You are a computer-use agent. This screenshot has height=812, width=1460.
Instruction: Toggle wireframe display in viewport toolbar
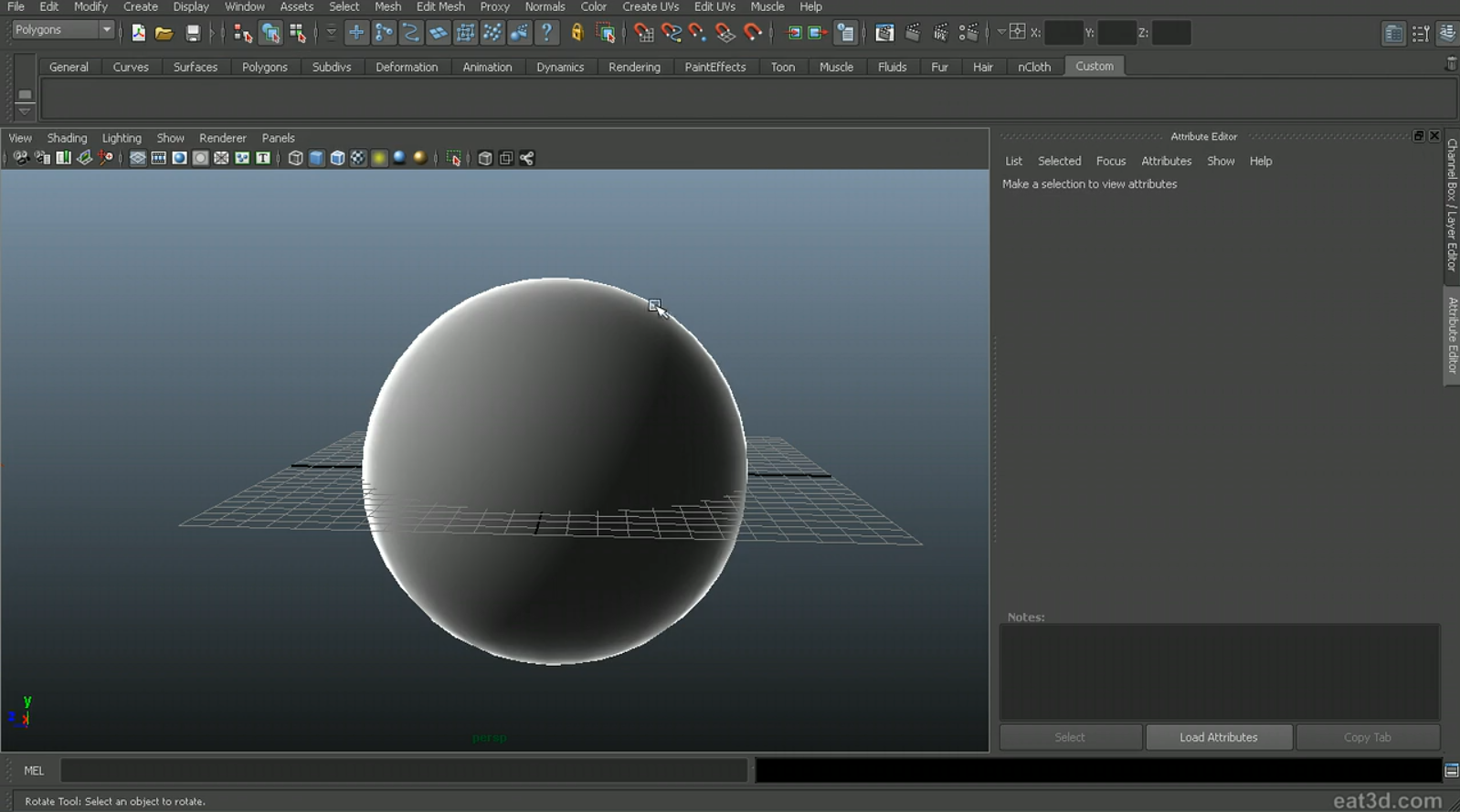click(295, 158)
